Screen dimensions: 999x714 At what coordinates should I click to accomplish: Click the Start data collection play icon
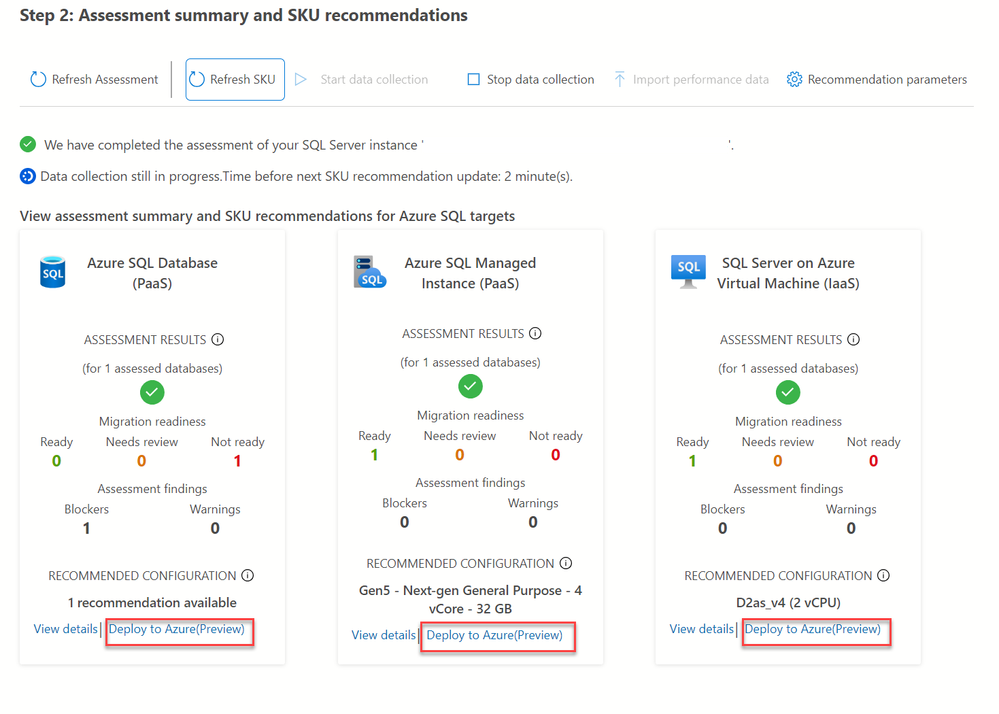pos(301,79)
